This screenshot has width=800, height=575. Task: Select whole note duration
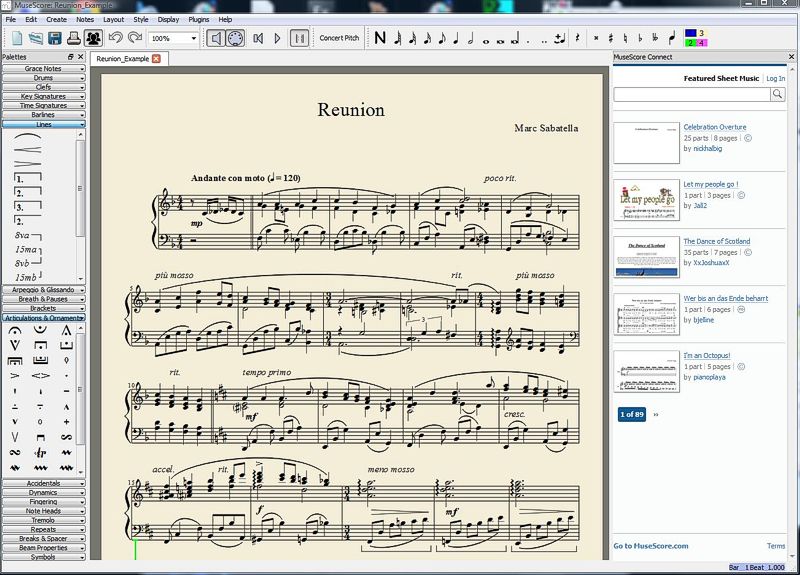coord(486,40)
